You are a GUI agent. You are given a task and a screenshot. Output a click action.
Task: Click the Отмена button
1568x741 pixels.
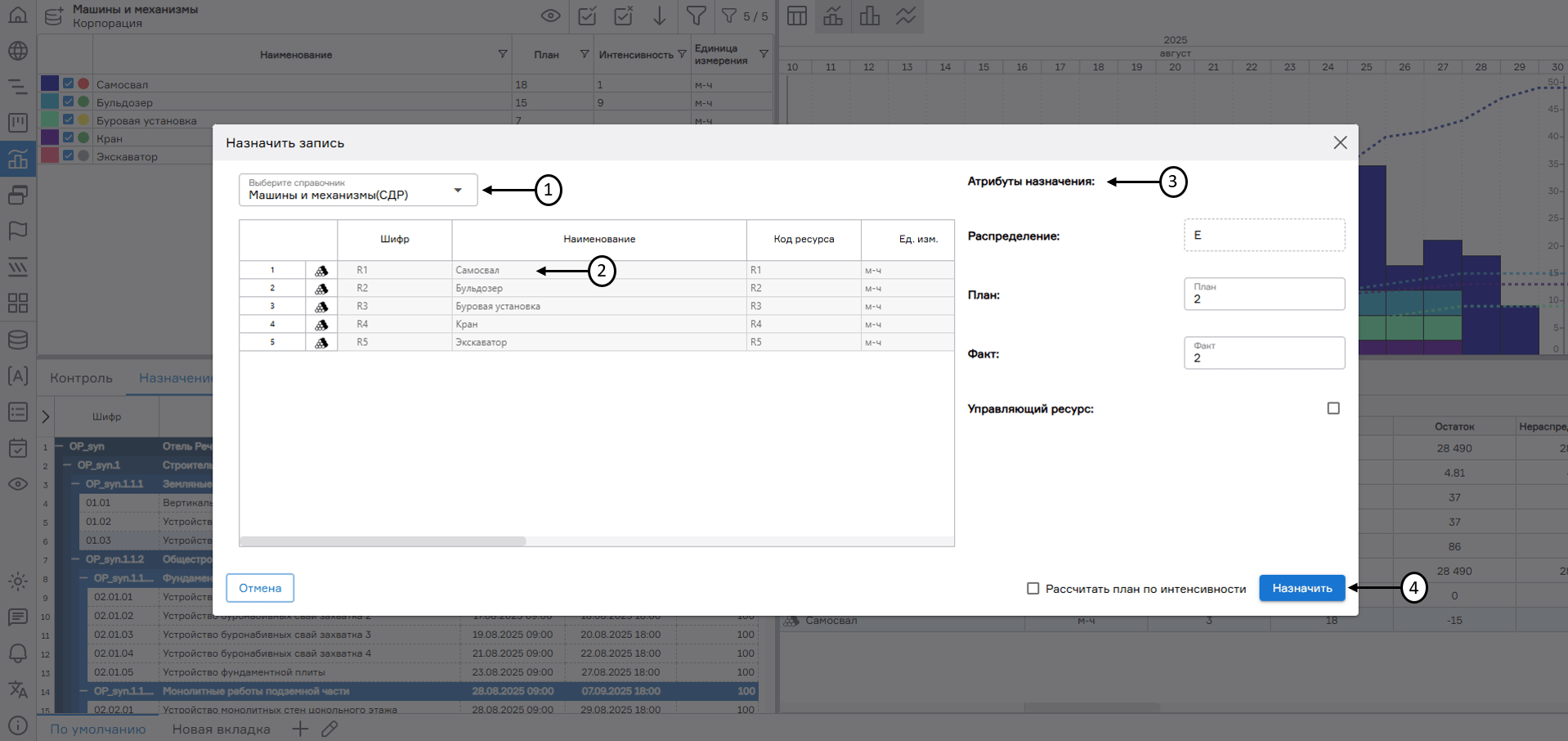(x=260, y=588)
